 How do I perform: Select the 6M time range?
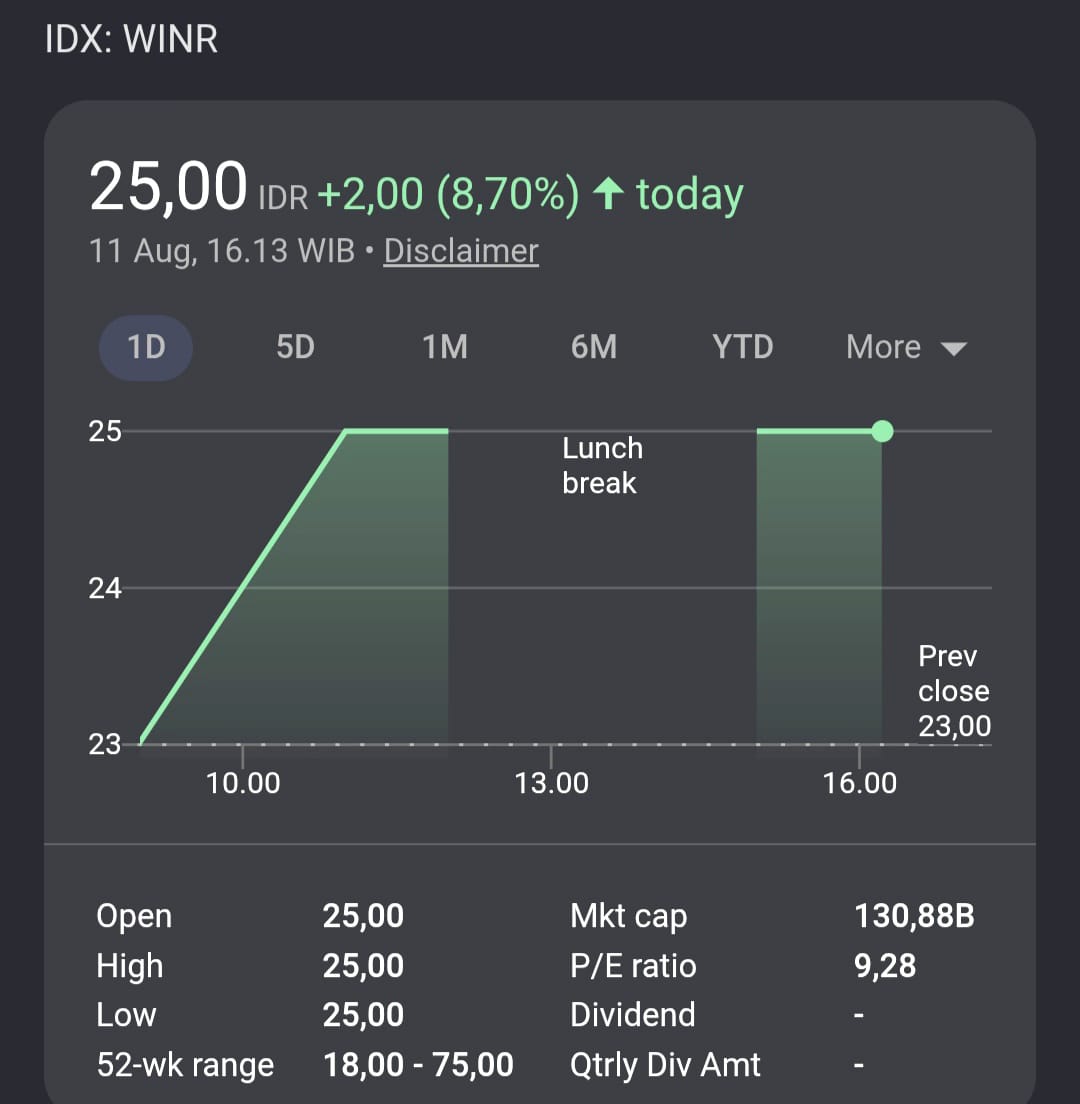[594, 348]
